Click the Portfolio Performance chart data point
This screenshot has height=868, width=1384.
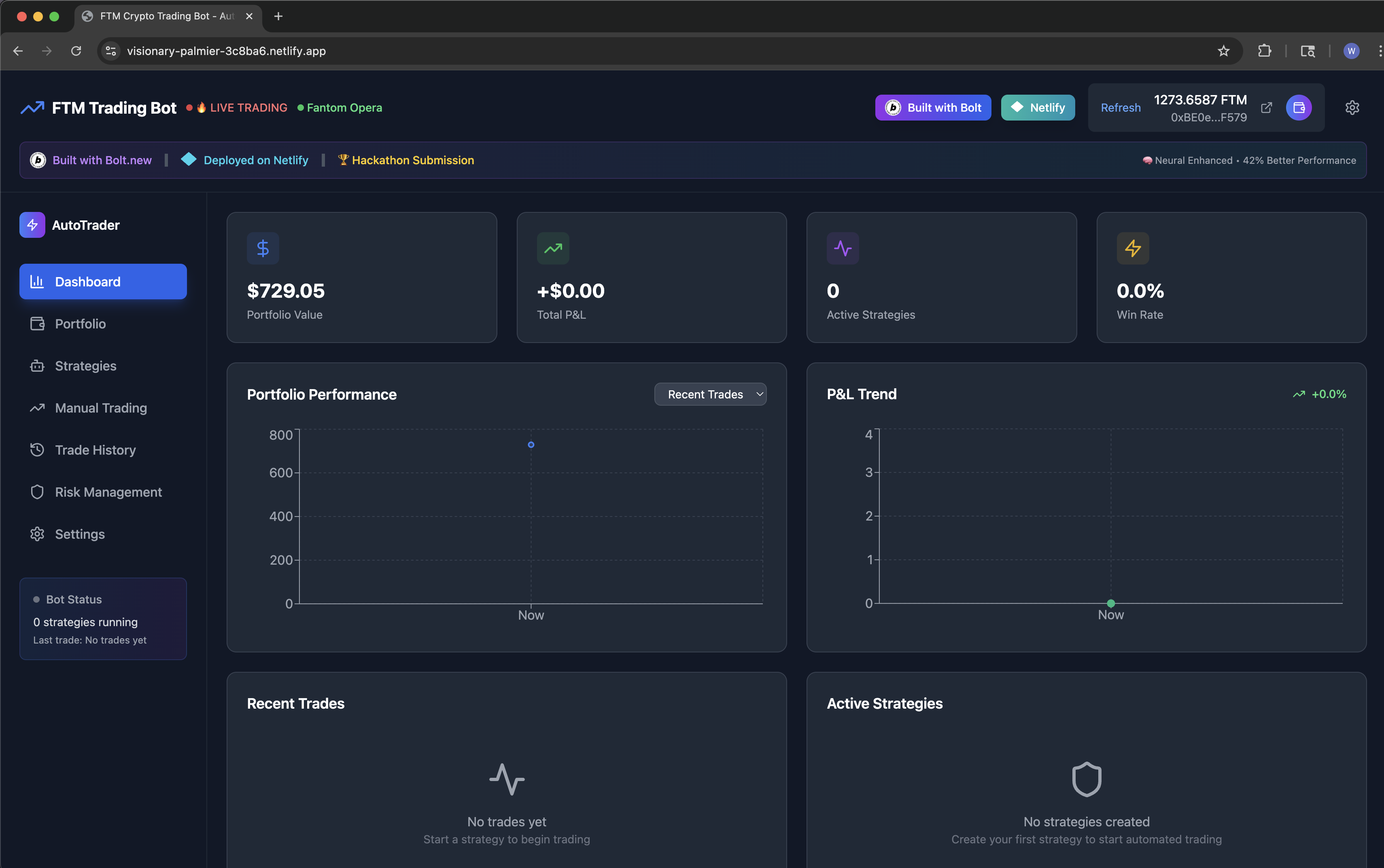[531, 445]
